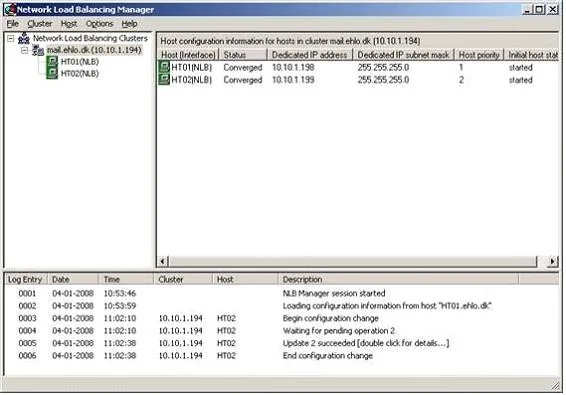Select HT01(NLB) in the cluster tree

(80, 62)
